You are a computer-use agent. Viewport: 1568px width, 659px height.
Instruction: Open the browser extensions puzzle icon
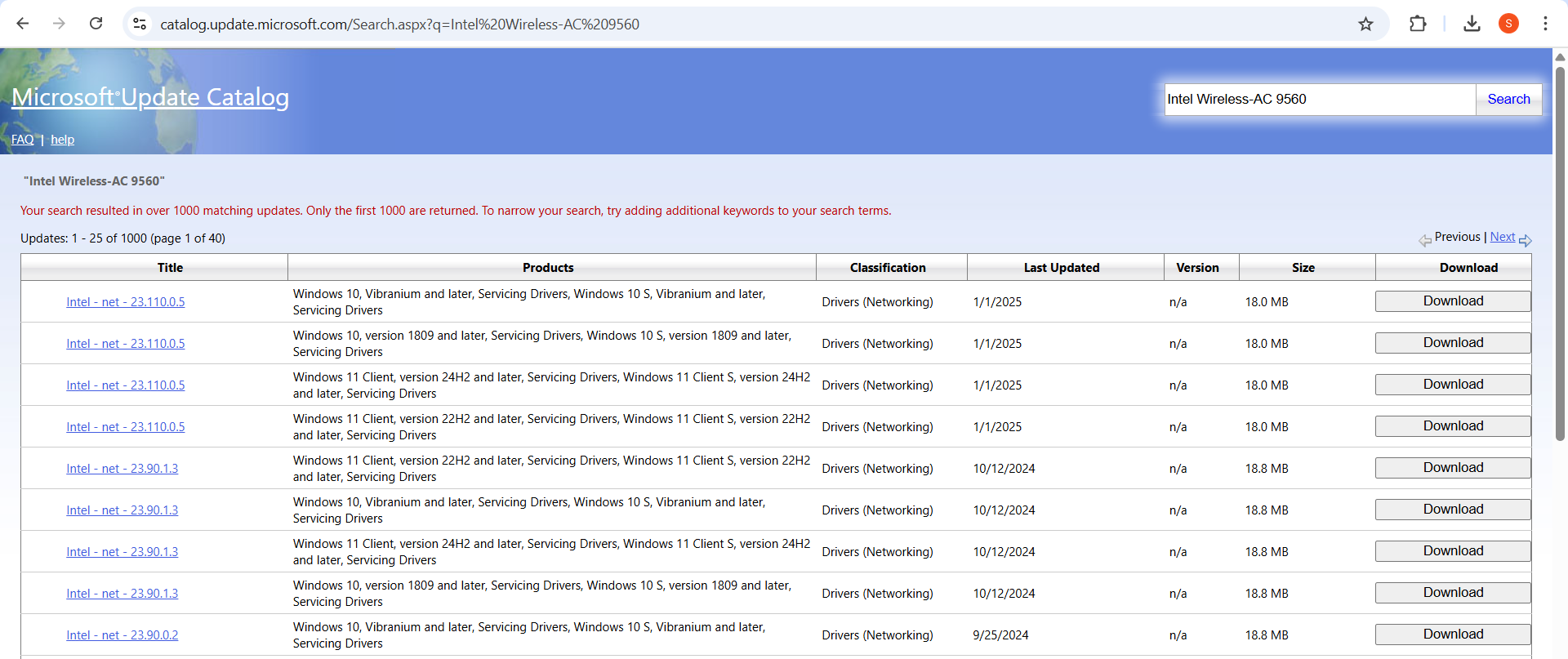pyautogui.click(x=1418, y=24)
